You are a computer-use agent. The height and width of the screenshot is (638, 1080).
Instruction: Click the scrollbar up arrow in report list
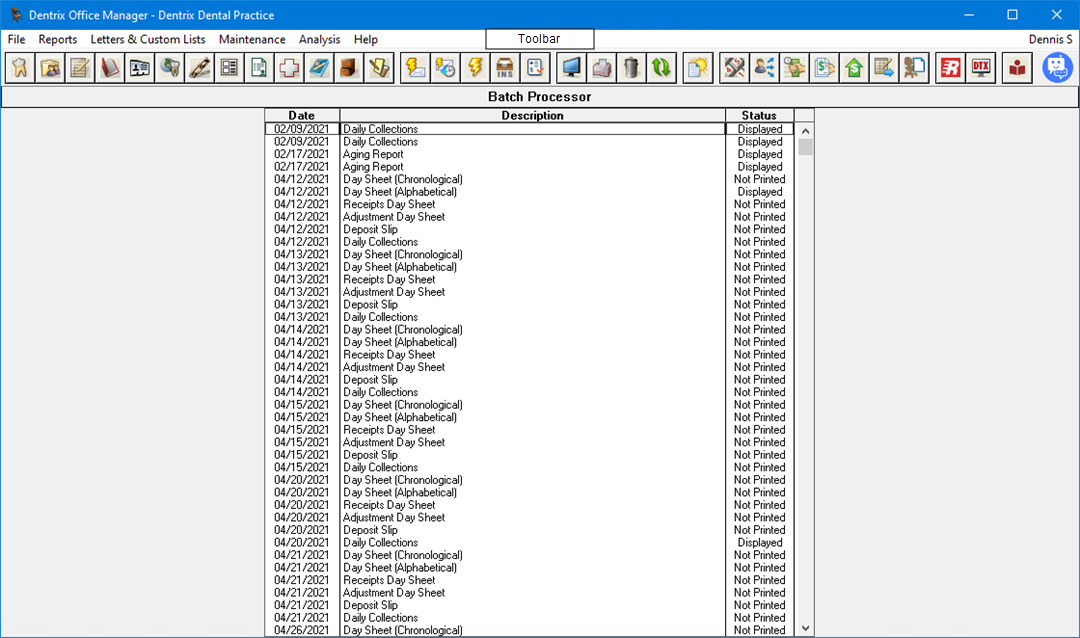pos(806,130)
